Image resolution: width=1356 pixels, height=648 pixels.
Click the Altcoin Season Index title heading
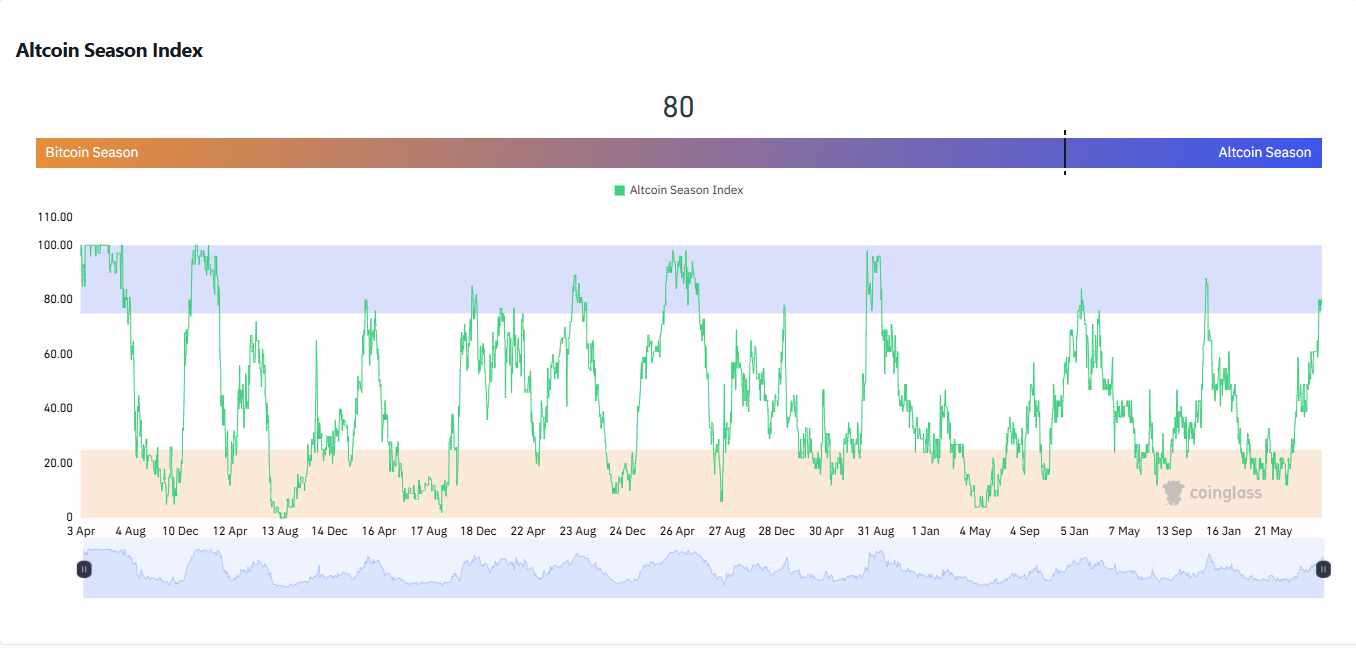109,50
